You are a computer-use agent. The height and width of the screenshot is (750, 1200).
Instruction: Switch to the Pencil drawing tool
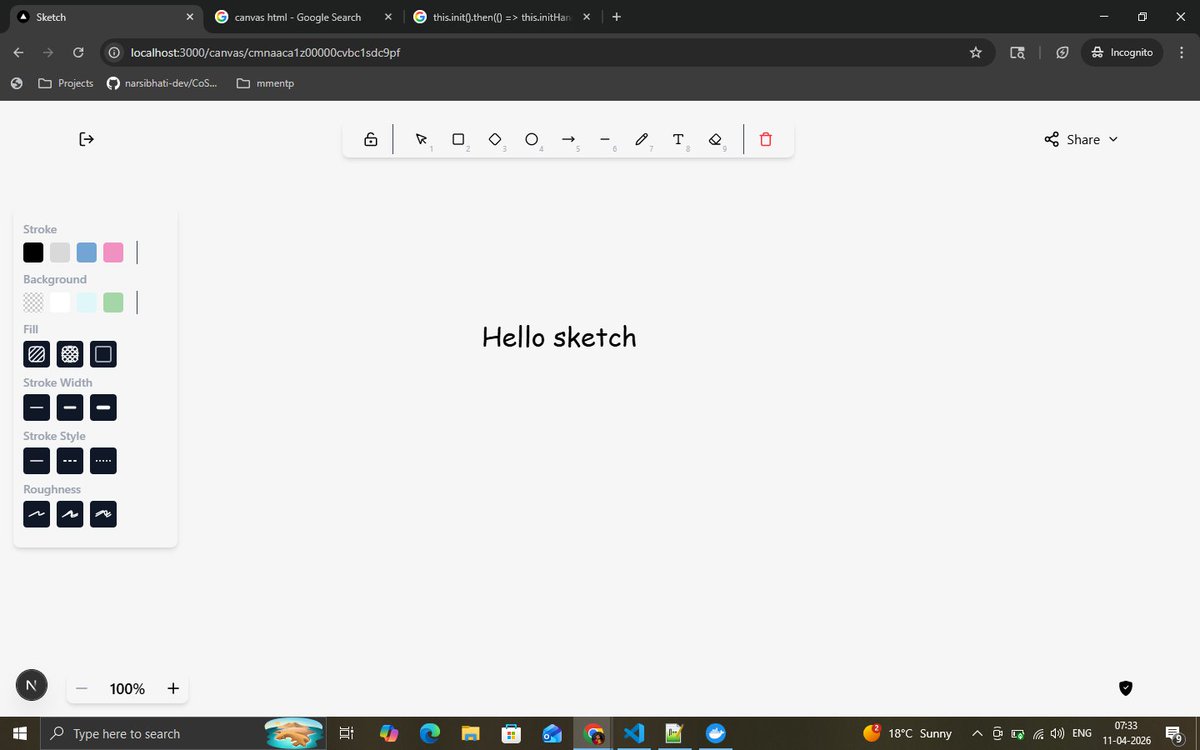pyautogui.click(x=641, y=139)
